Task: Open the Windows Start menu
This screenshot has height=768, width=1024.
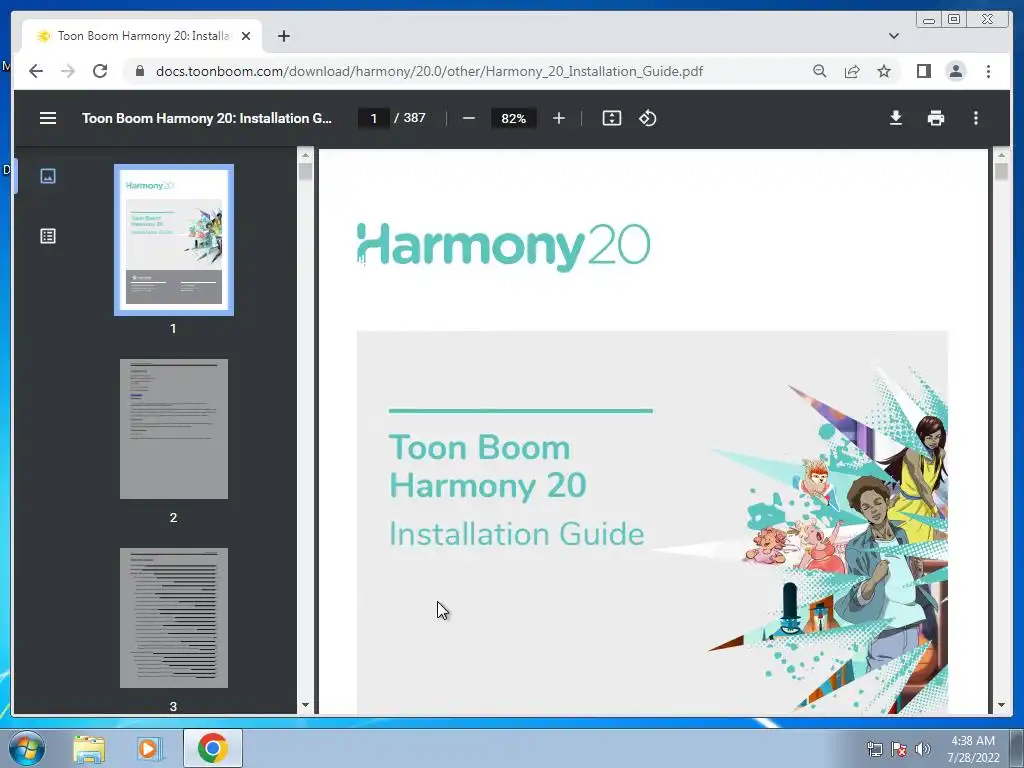Action: tap(26, 748)
